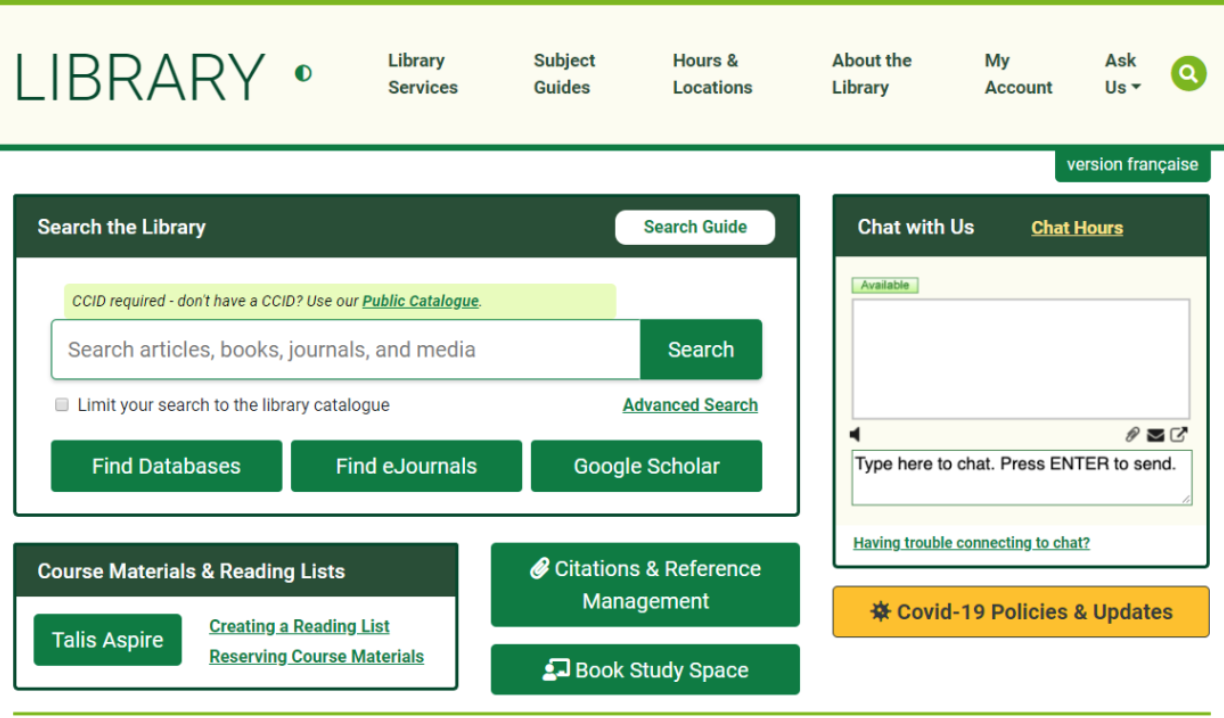Image resolution: width=1224 pixels, height=718 pixels.
Task: Open the Public Catalogue link
Action: click(420, 301)
